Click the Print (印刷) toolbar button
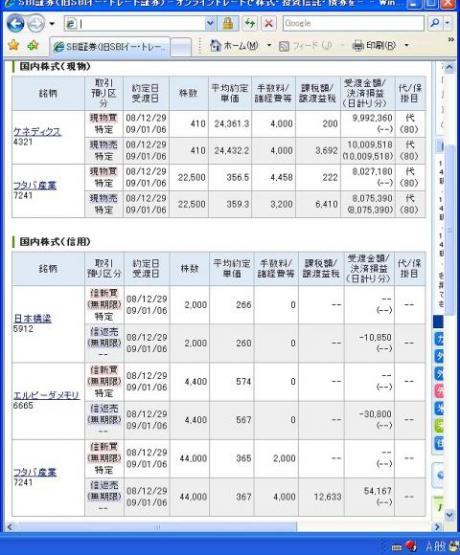The width and height of the screenshot is (460, 555). point(374,46)
